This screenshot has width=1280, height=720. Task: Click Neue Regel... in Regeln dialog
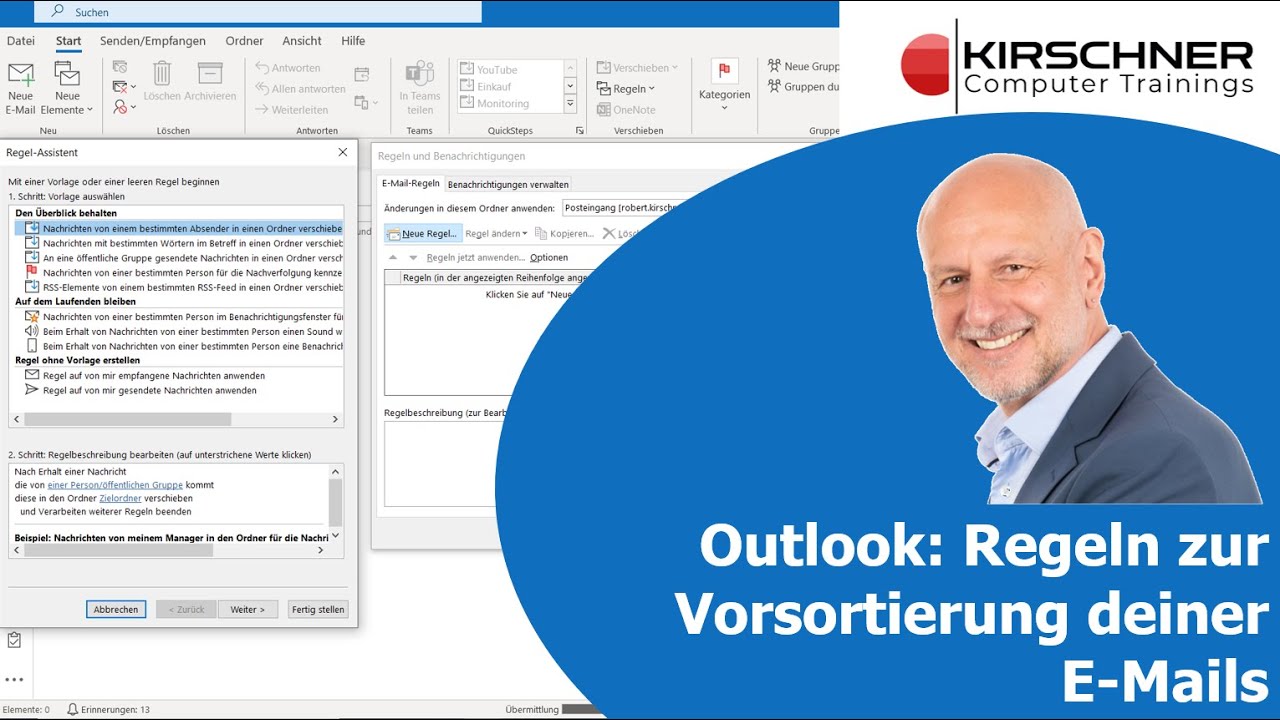coord(422,233)
